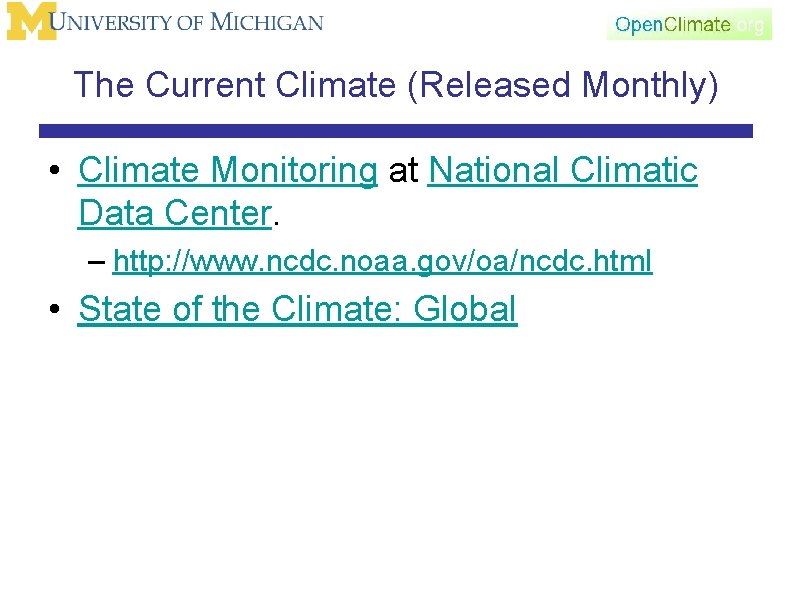Click the word "Monitoring" in the first link
This screenshot has width=792, height=612.
click(x=294, y=171)
